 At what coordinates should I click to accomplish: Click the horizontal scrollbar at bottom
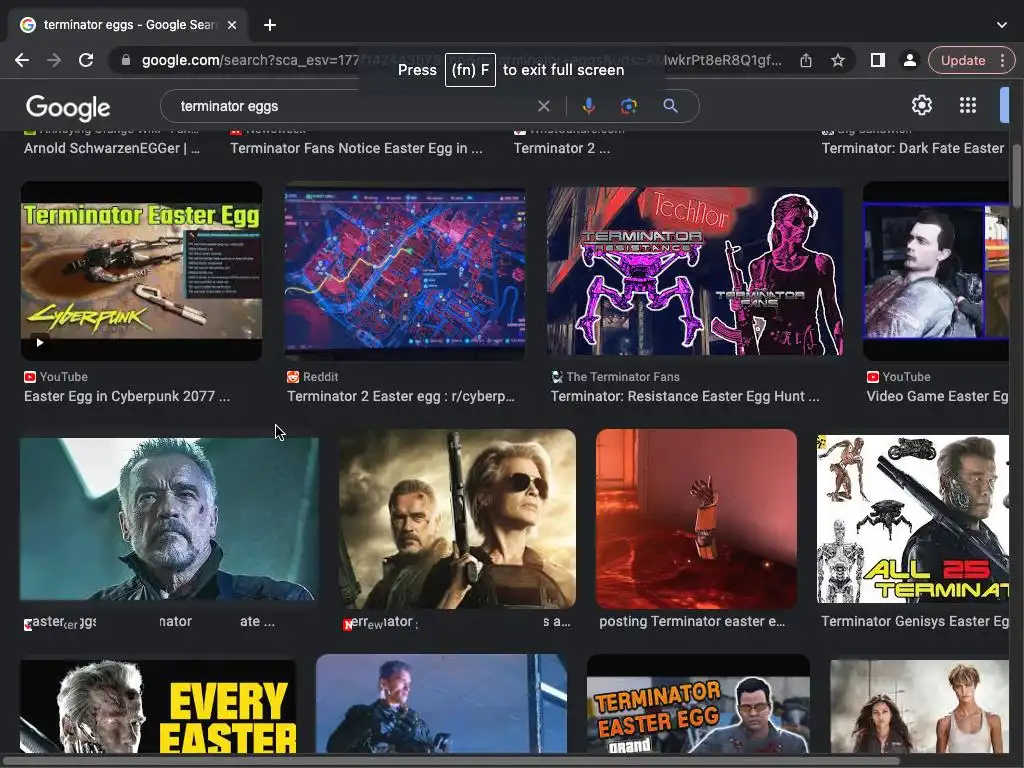coord(451,761)
